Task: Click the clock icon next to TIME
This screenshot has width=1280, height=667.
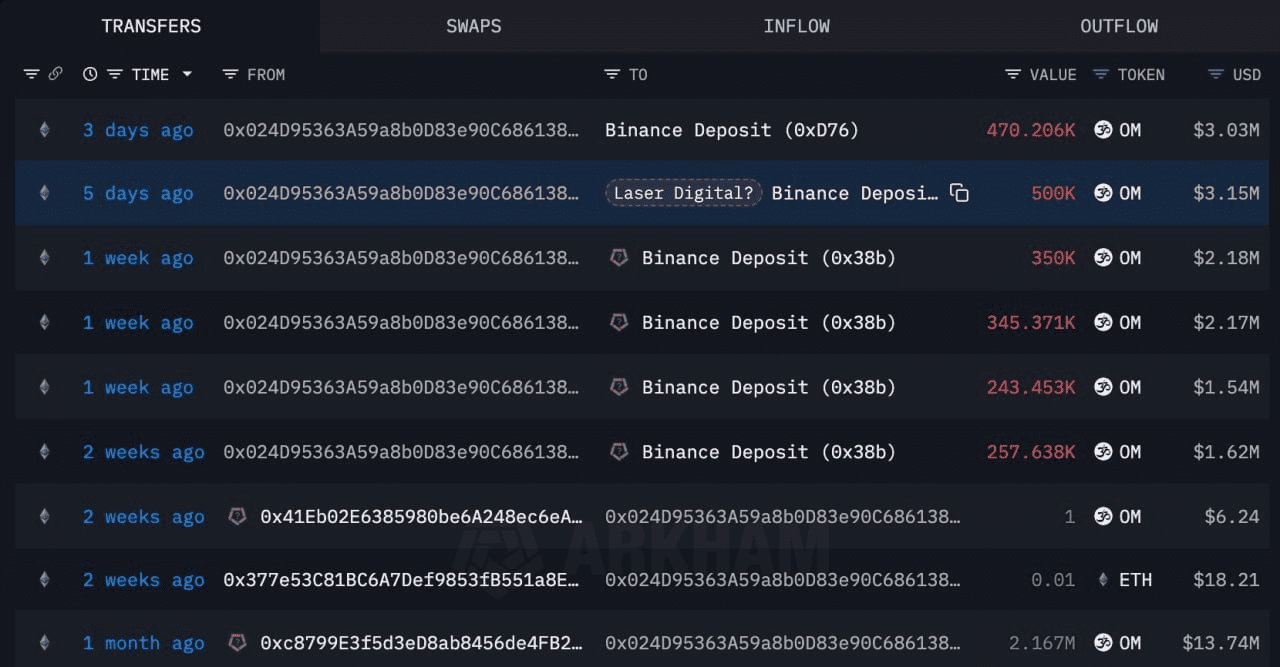Action: [x=90, y=74]
